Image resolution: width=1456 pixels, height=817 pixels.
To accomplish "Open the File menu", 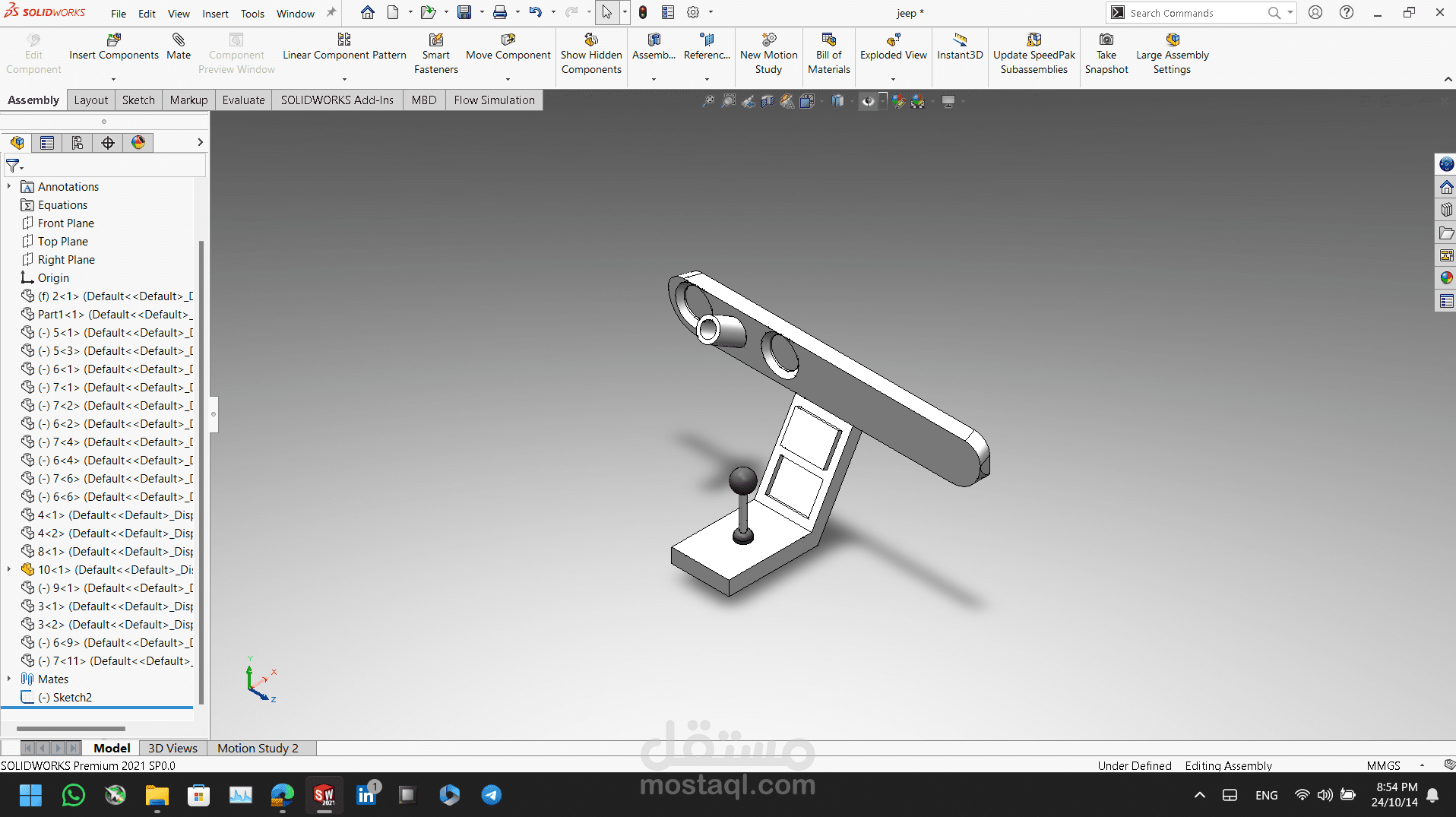I will 119,14.
